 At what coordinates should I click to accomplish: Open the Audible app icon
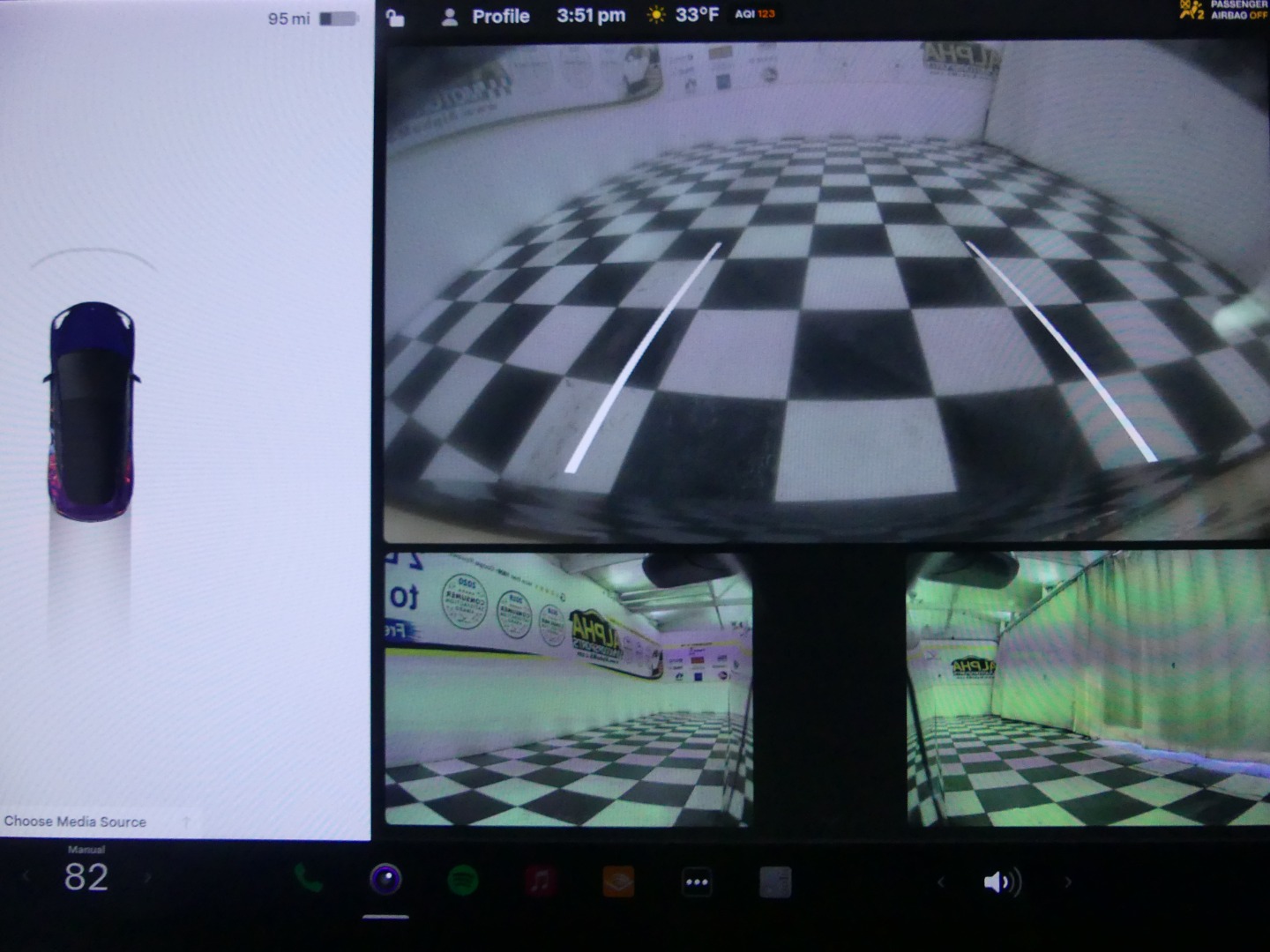click(x=617, y=880)
